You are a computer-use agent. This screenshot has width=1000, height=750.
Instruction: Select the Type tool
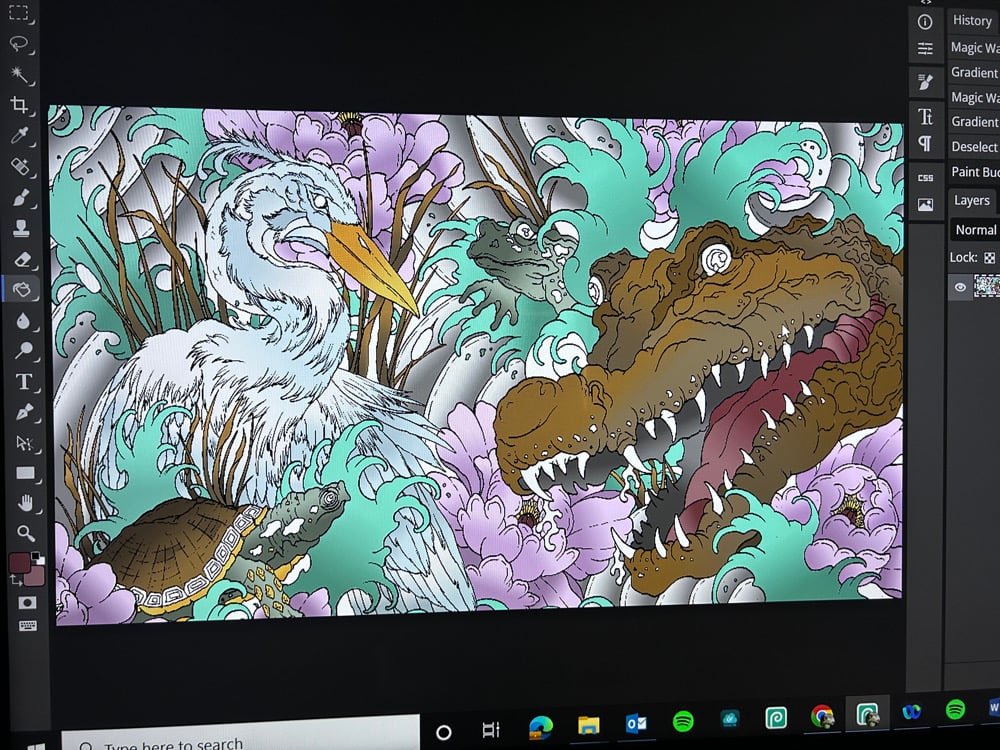point(23,381)
